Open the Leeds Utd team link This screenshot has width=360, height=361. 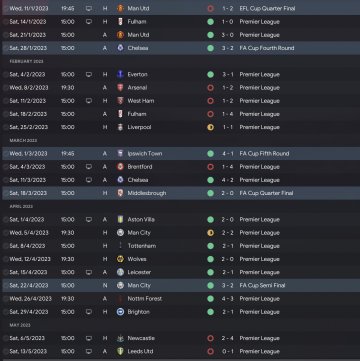tap(140, 352)
